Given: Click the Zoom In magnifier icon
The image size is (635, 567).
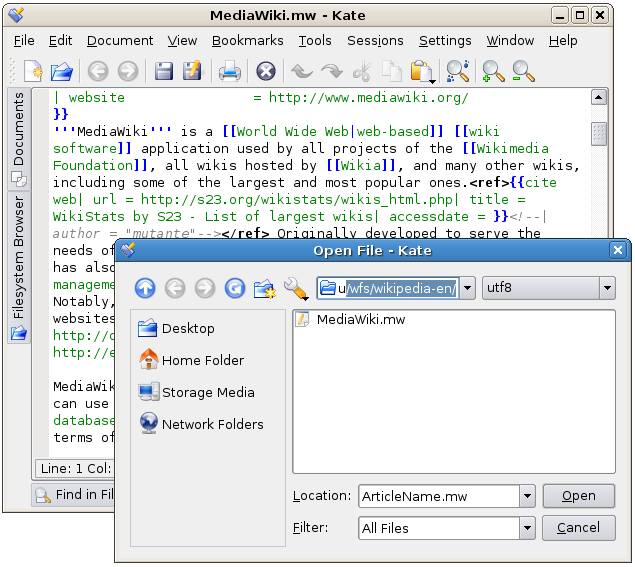Looking at the screenshot, I should point(493,71).
